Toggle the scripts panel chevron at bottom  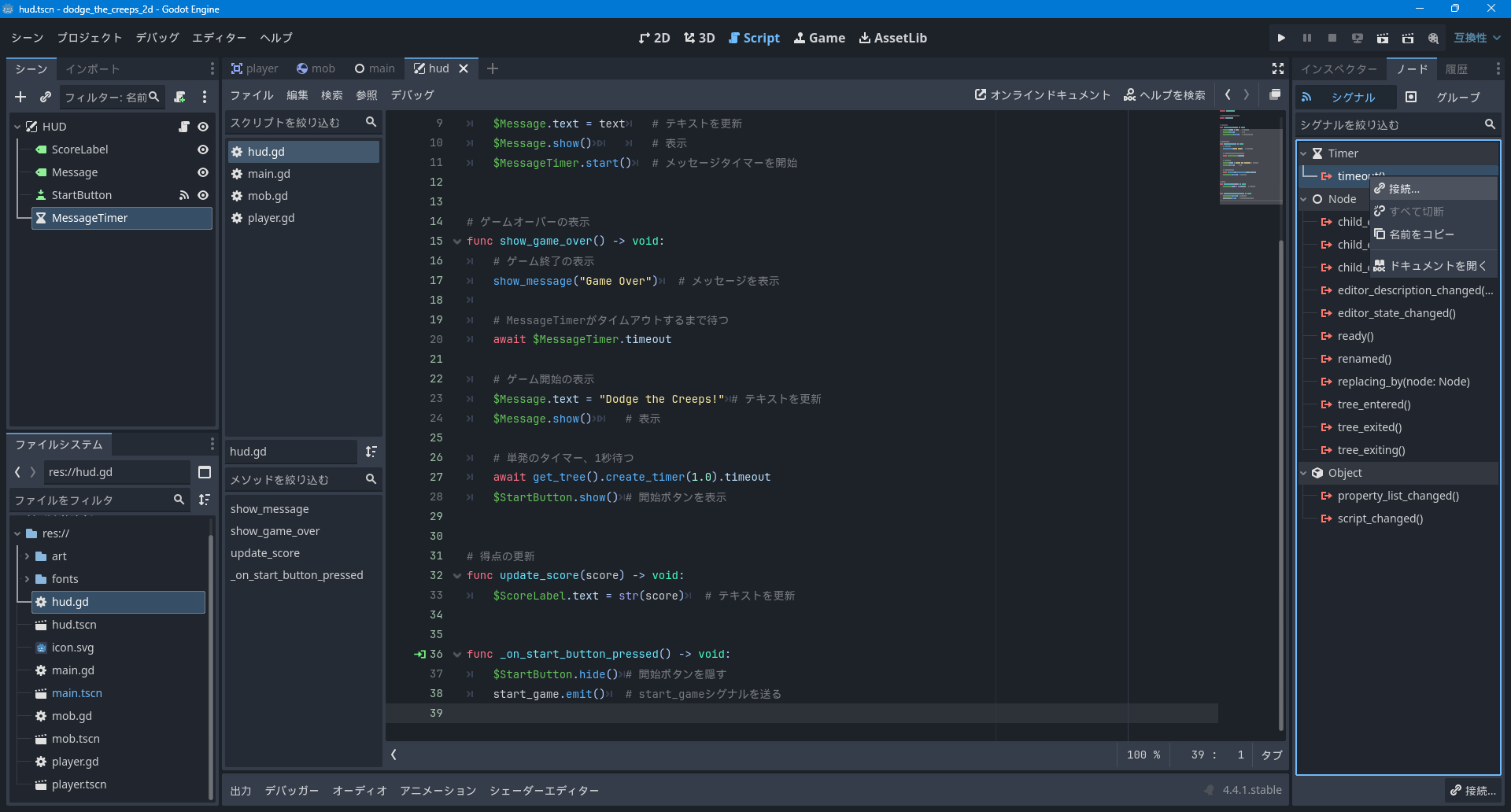pyautogui.click(x=394, y=755)
